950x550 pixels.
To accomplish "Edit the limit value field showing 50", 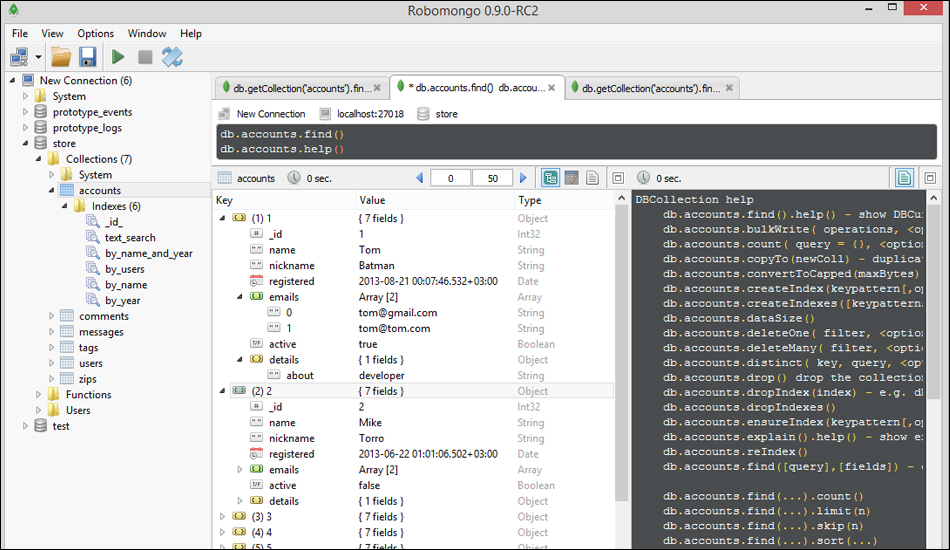I will (493, 178).
